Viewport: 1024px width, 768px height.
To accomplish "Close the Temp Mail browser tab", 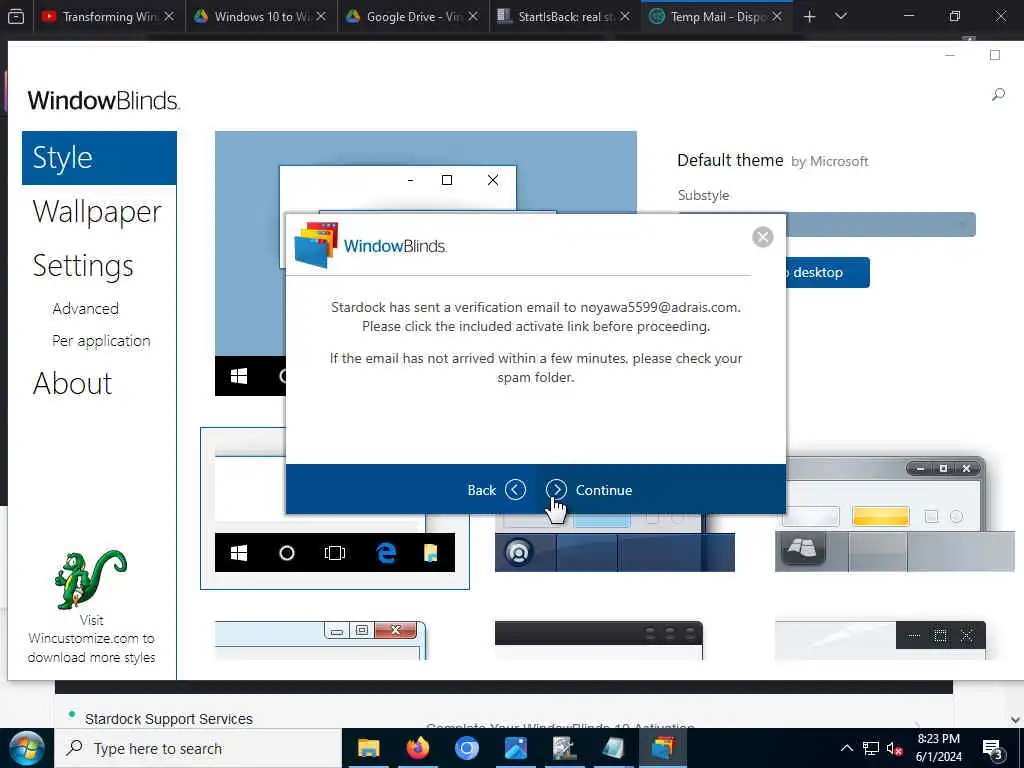I will pyautogui.click(x=777, y=16).
